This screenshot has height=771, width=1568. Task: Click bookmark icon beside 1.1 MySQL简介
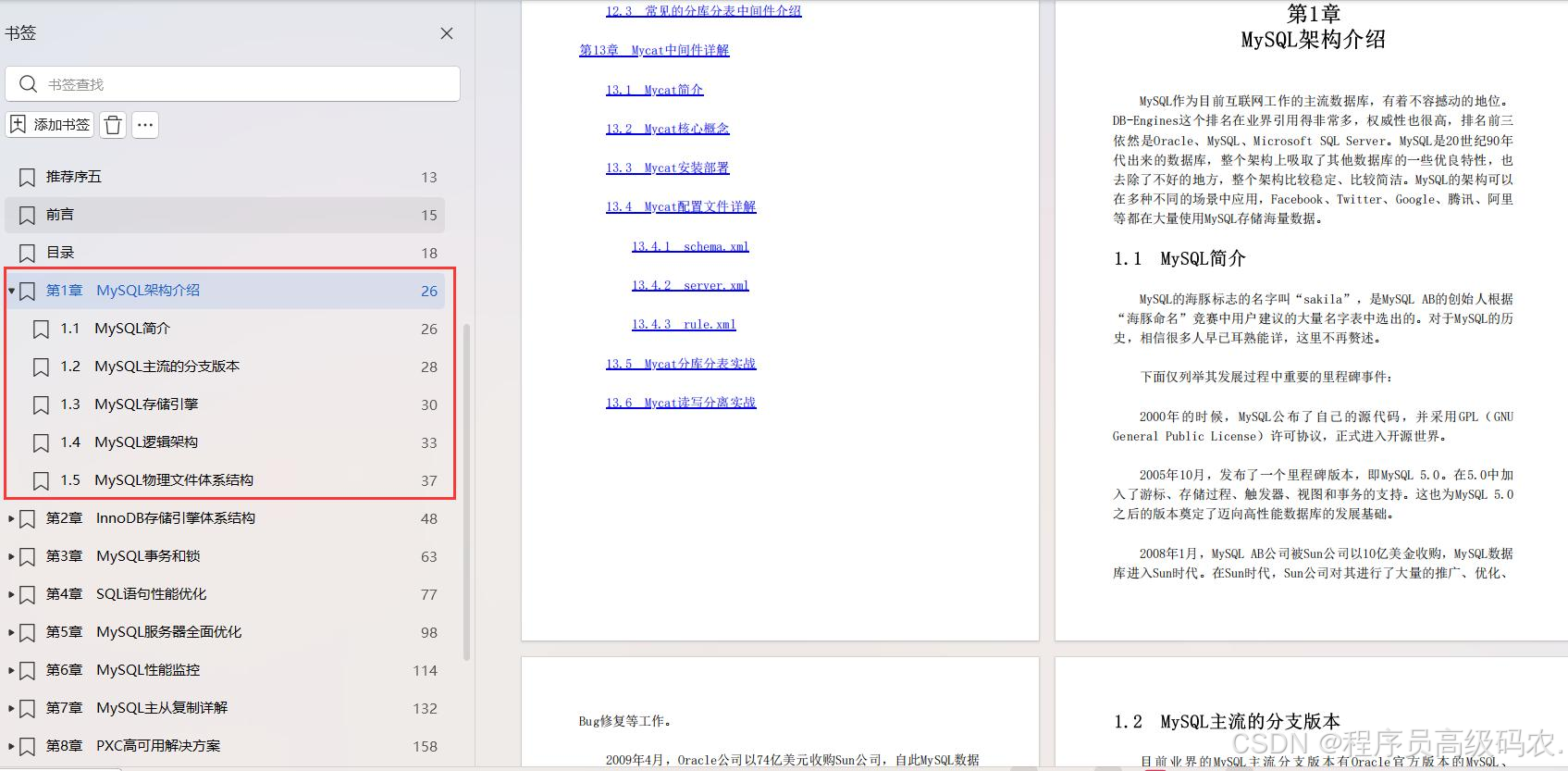[41, 329]
